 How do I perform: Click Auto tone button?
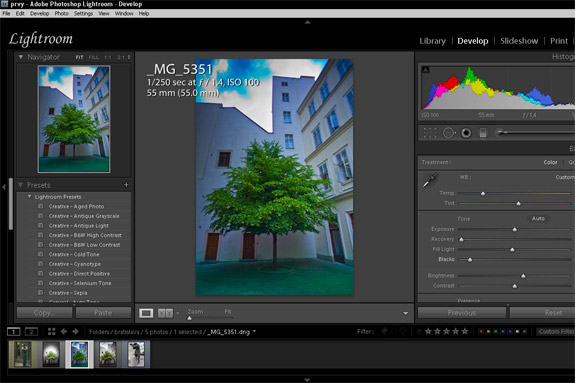tap(538, 219)
